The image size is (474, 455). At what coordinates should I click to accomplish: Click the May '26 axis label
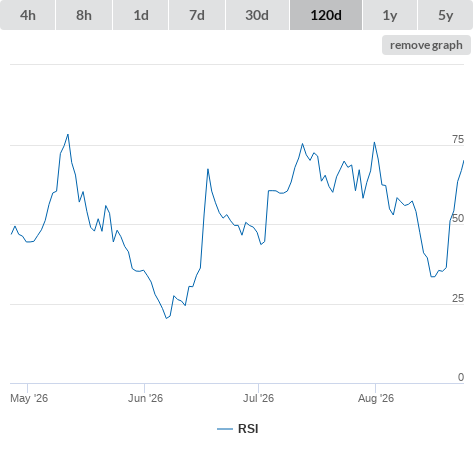pyautogui.click(x=29, y=398)
